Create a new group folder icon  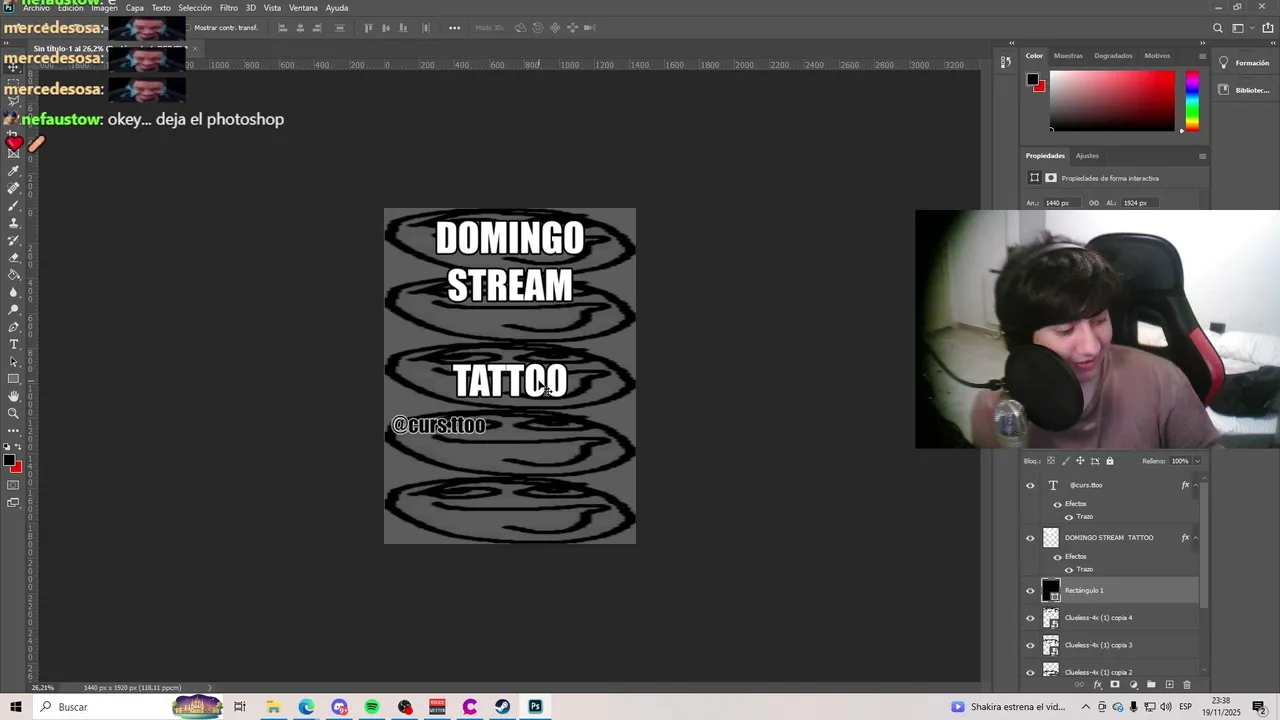click(1151, 685)
